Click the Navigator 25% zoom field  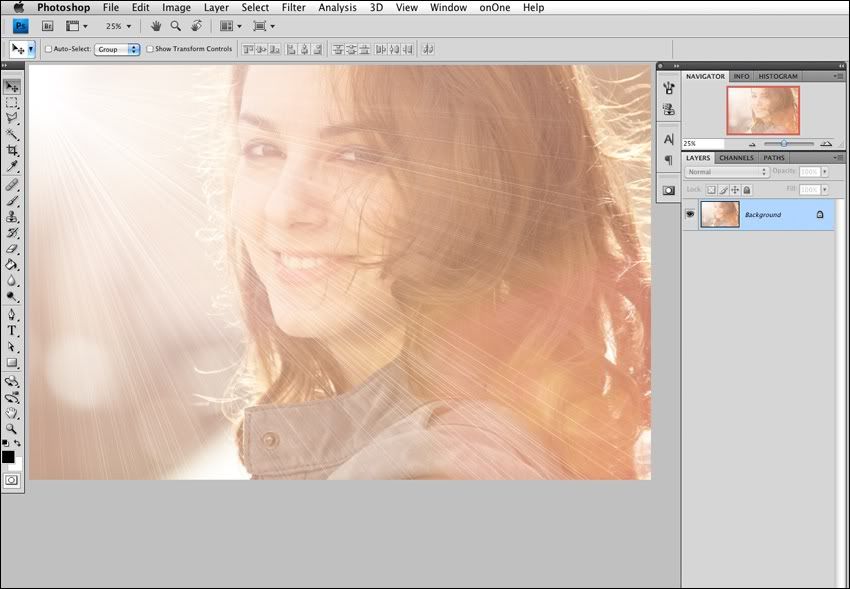tap(703, 144)
